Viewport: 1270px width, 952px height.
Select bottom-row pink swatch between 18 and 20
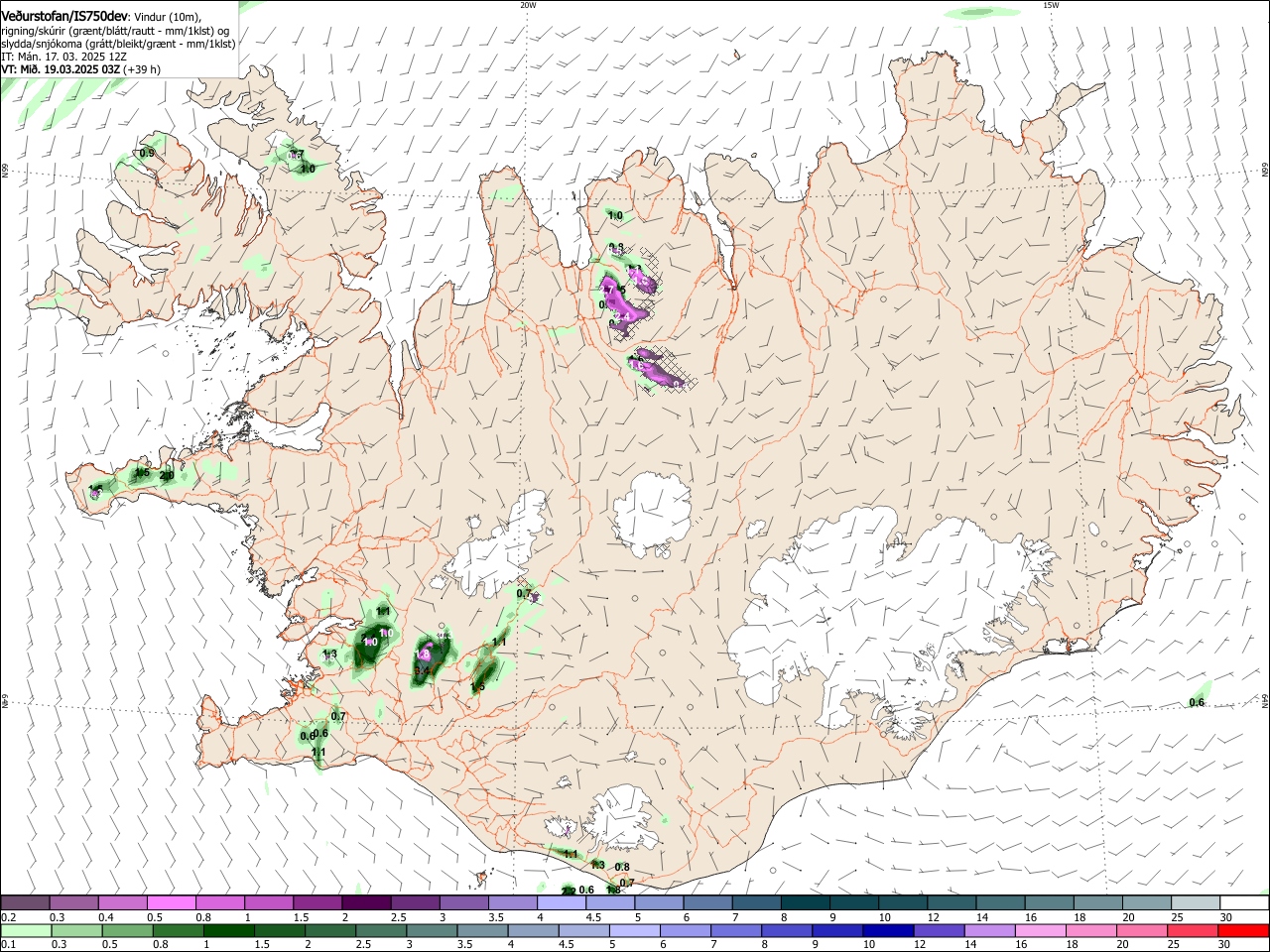coord(1090,931)
